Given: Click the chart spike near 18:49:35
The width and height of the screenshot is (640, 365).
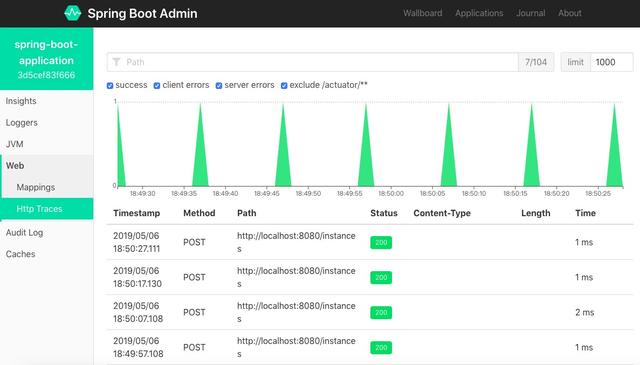Looking at the screenshot, I should [x=200, y=155].
